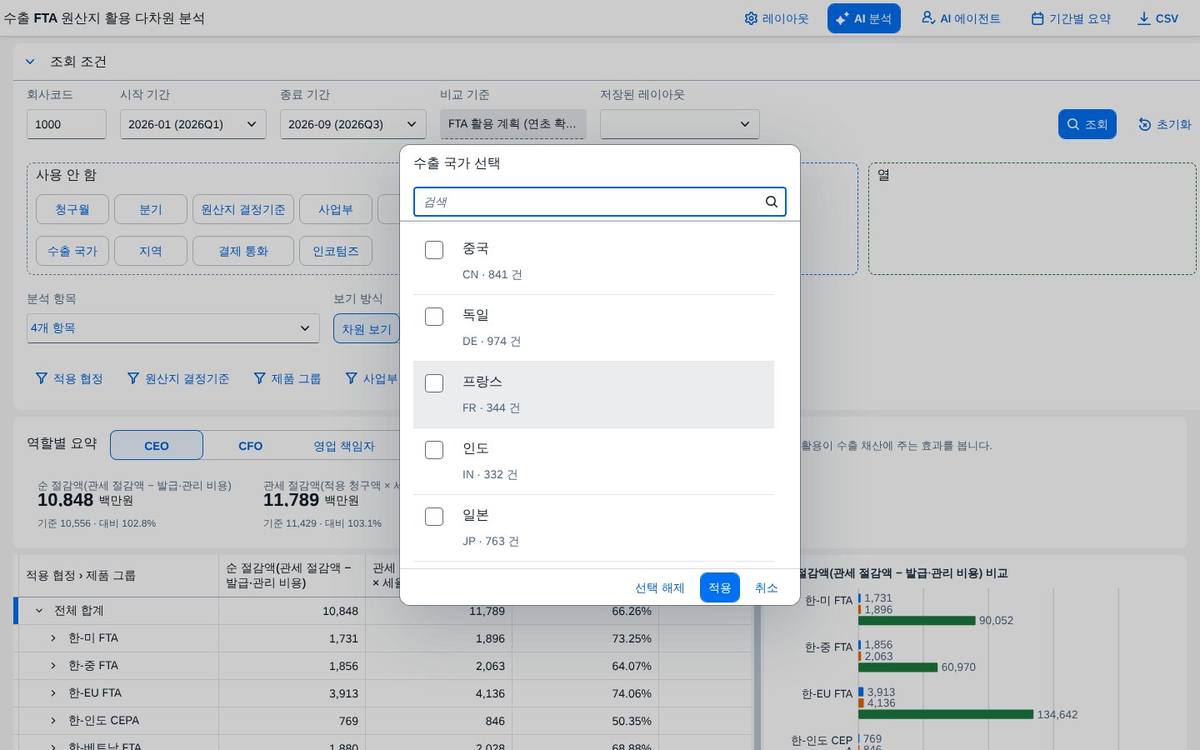The width and height of the screenshot is (1200, 750).
Task: Click 취소 to cancel country selection
Action: click(x=766, y=588)
